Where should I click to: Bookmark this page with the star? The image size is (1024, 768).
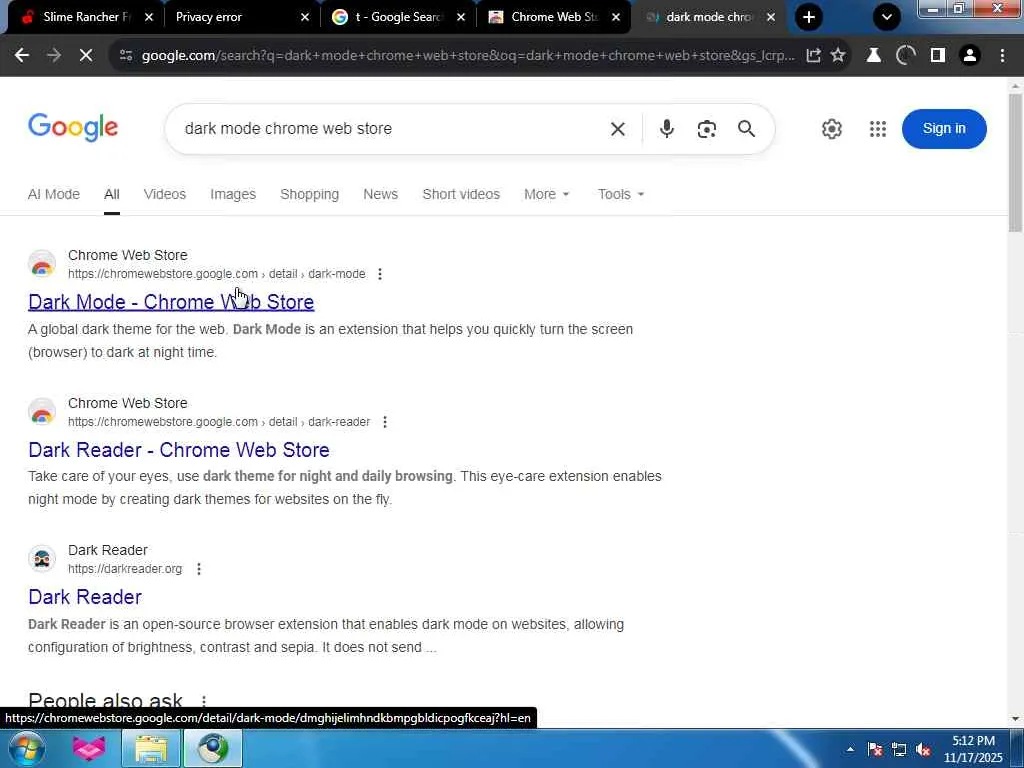point(838,56)
